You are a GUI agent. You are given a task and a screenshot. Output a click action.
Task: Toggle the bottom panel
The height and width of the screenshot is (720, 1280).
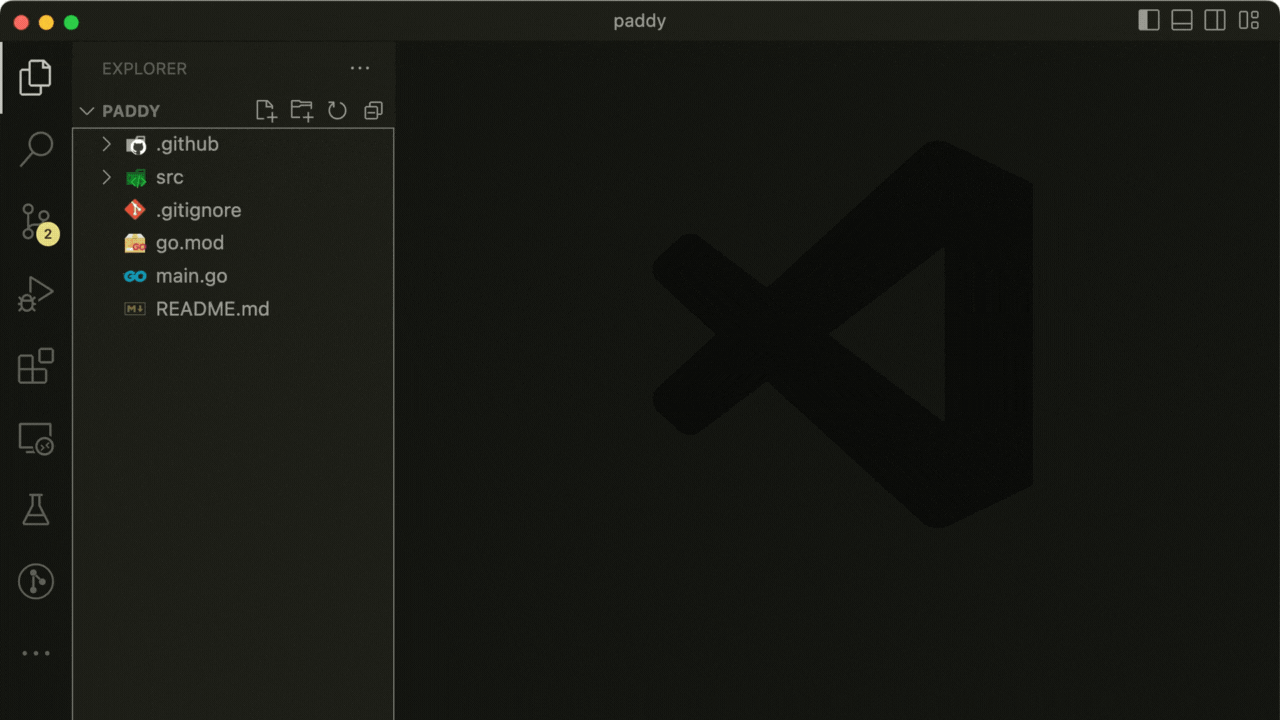(1182, 21)
